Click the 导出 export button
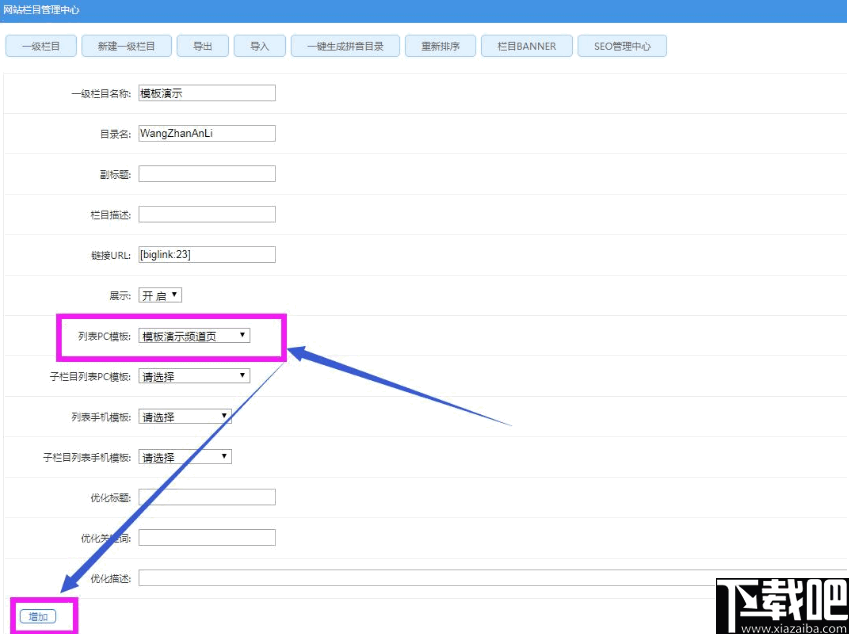 coord(202,45)
